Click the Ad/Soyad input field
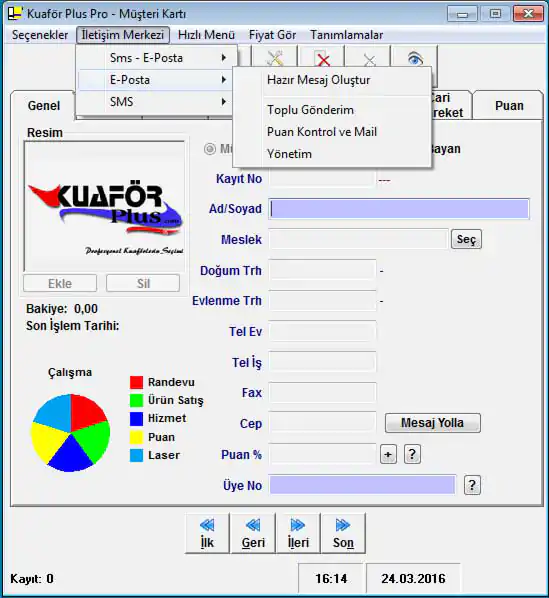The image size is (549, 598). point(399,209)
